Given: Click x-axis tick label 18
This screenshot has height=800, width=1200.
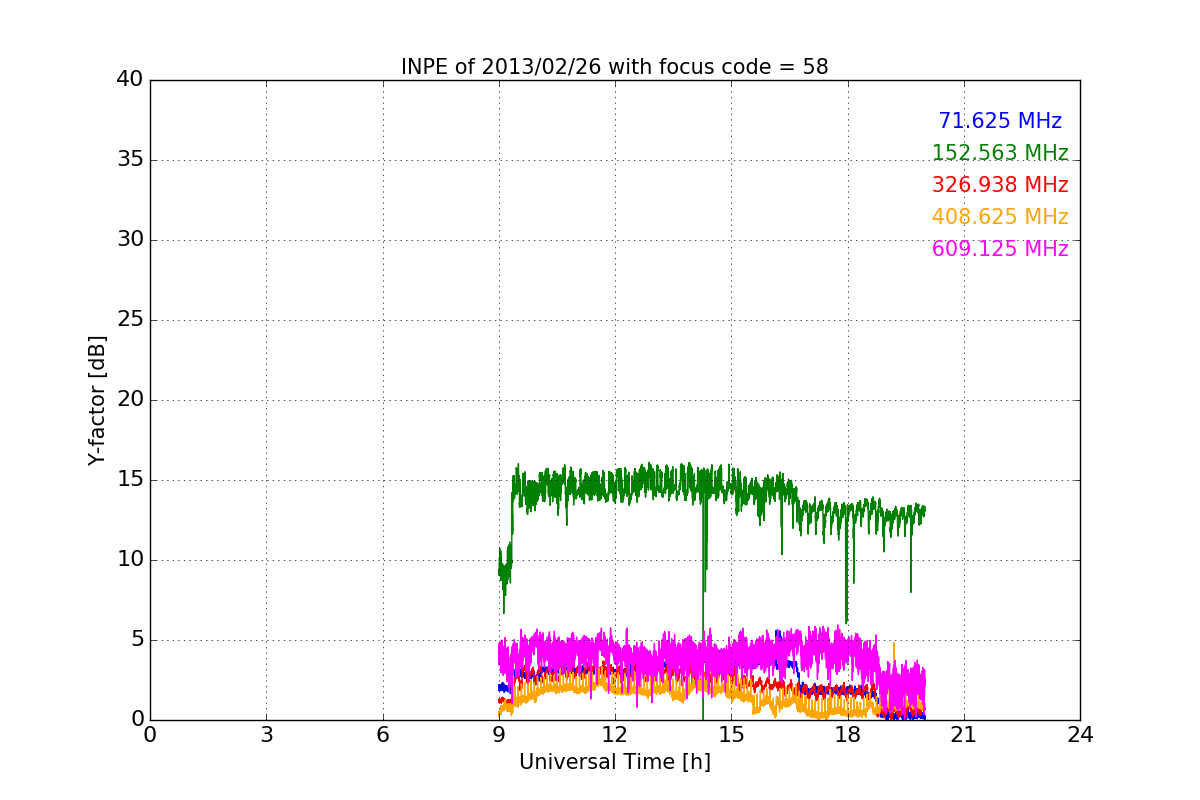Looking at the screenshot, I should [x=848, y=735].
